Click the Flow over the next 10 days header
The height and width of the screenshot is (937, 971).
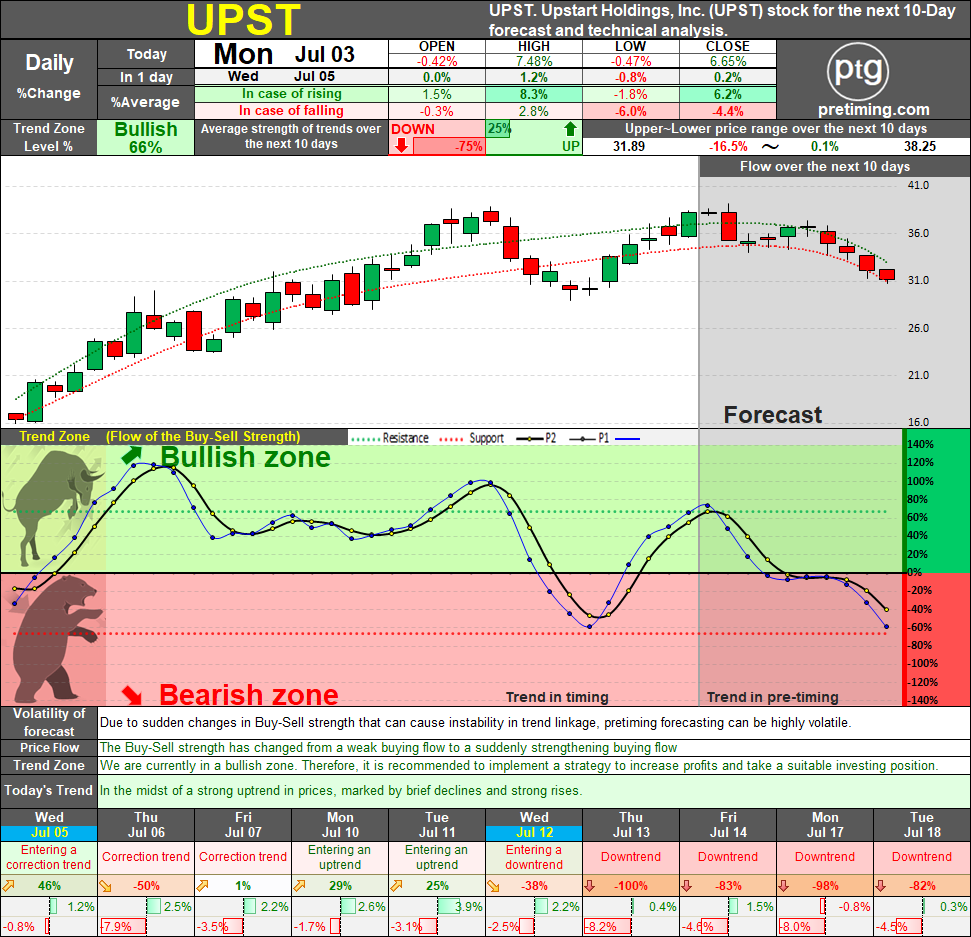(x=825, y=167)
